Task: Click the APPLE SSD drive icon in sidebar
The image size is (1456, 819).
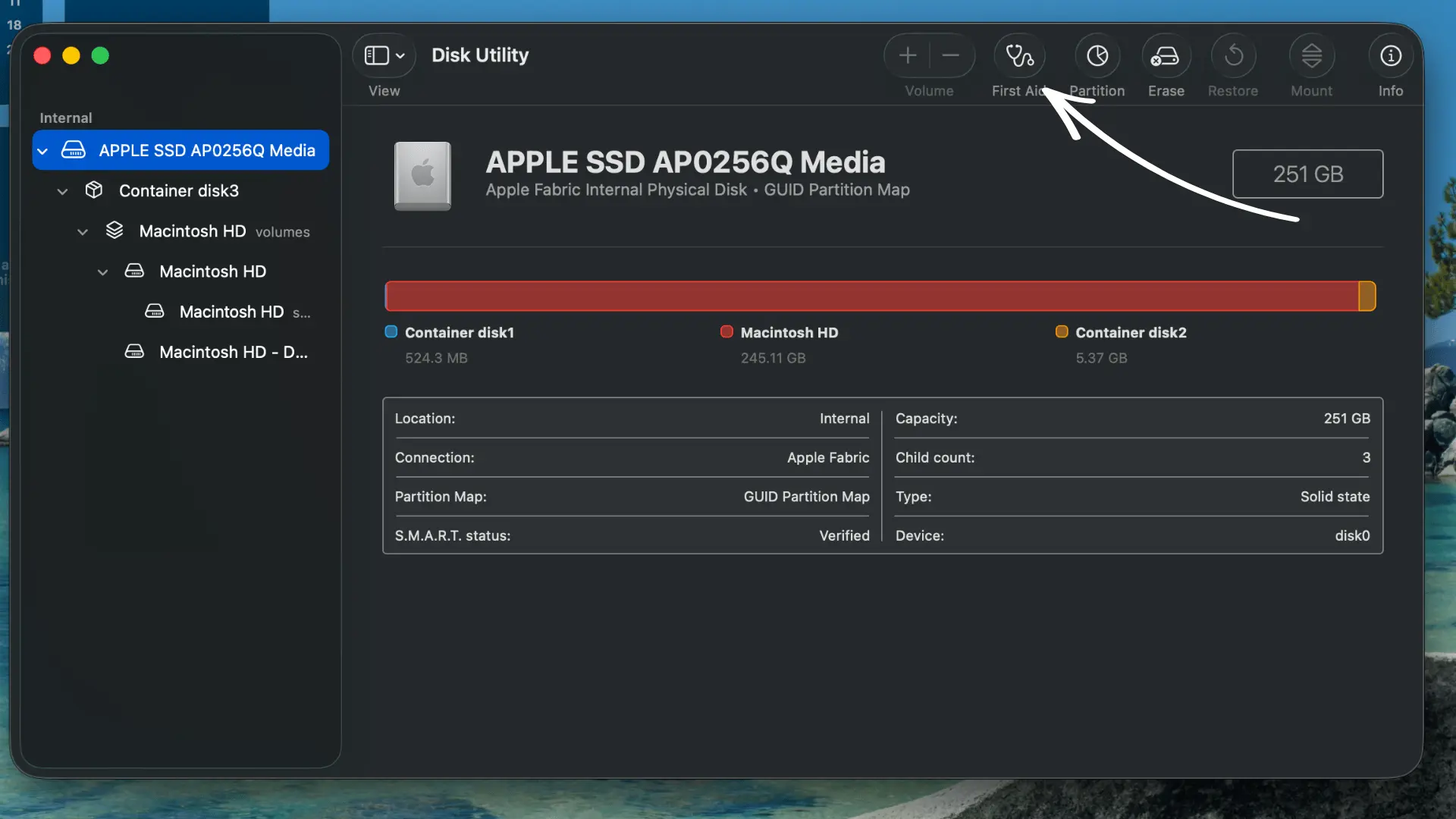Action: pyautogui.click(x=74, y=149)
